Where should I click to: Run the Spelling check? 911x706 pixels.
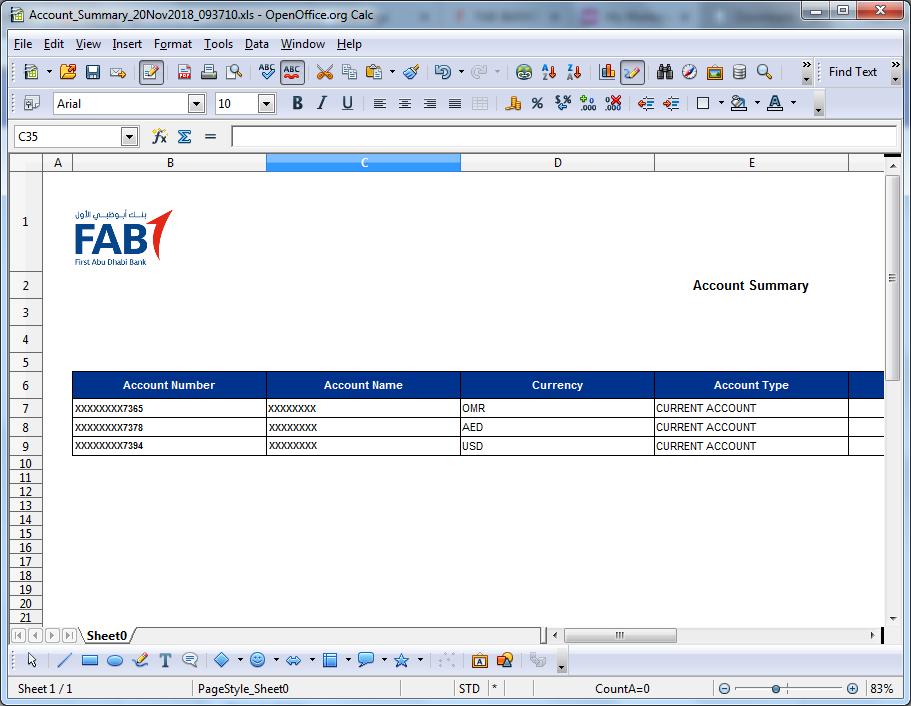[x=267, y=72]
